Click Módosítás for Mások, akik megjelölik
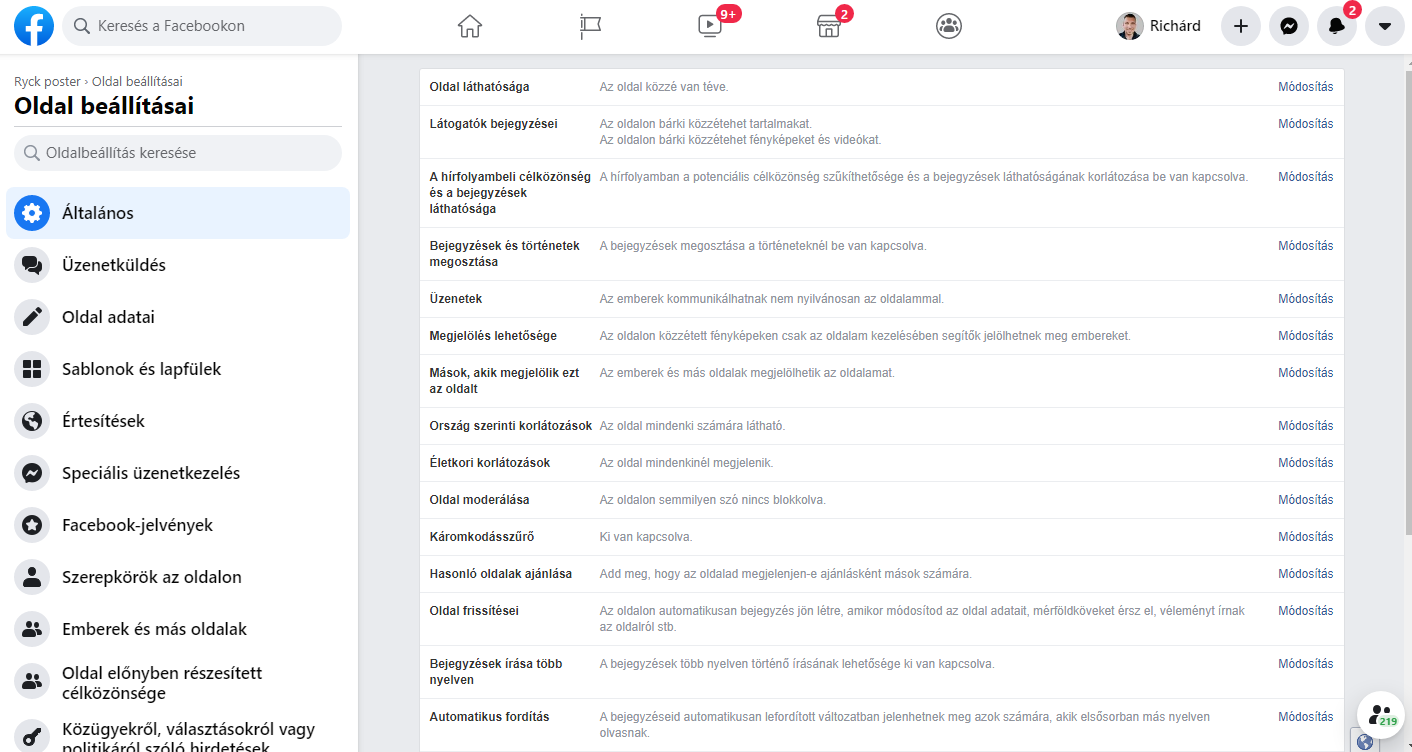 pos(1305,373)
